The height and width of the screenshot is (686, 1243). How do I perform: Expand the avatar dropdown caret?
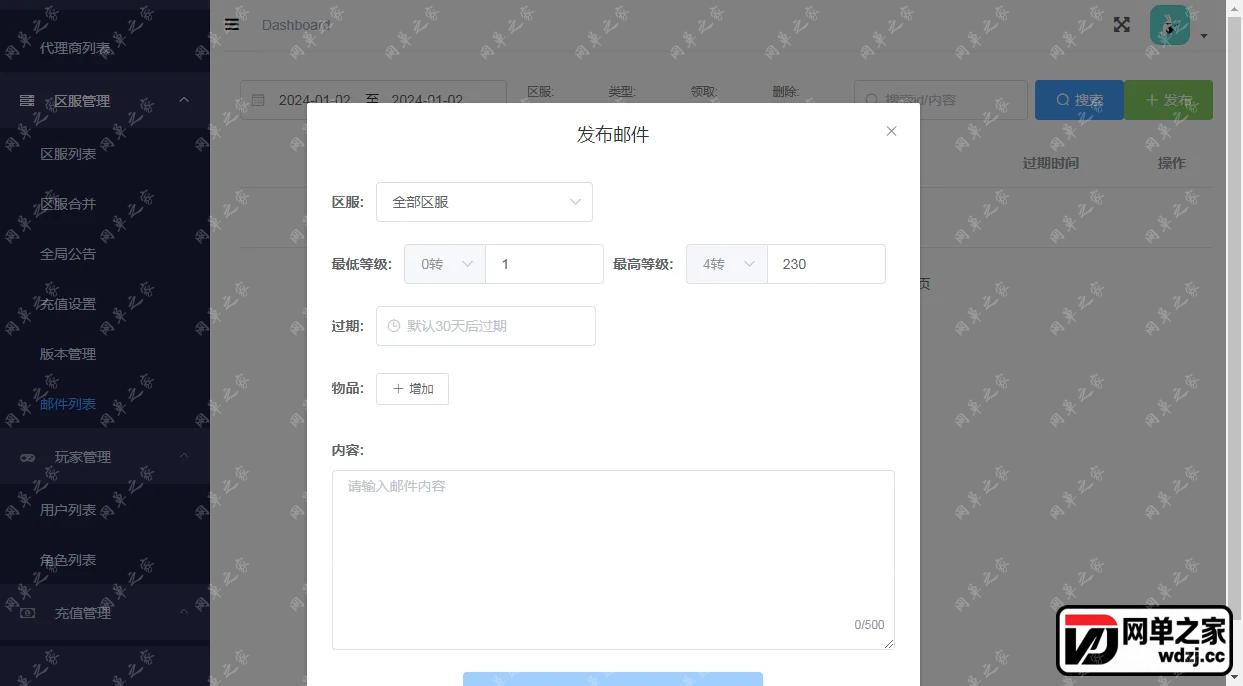[x=1204, y=36]
